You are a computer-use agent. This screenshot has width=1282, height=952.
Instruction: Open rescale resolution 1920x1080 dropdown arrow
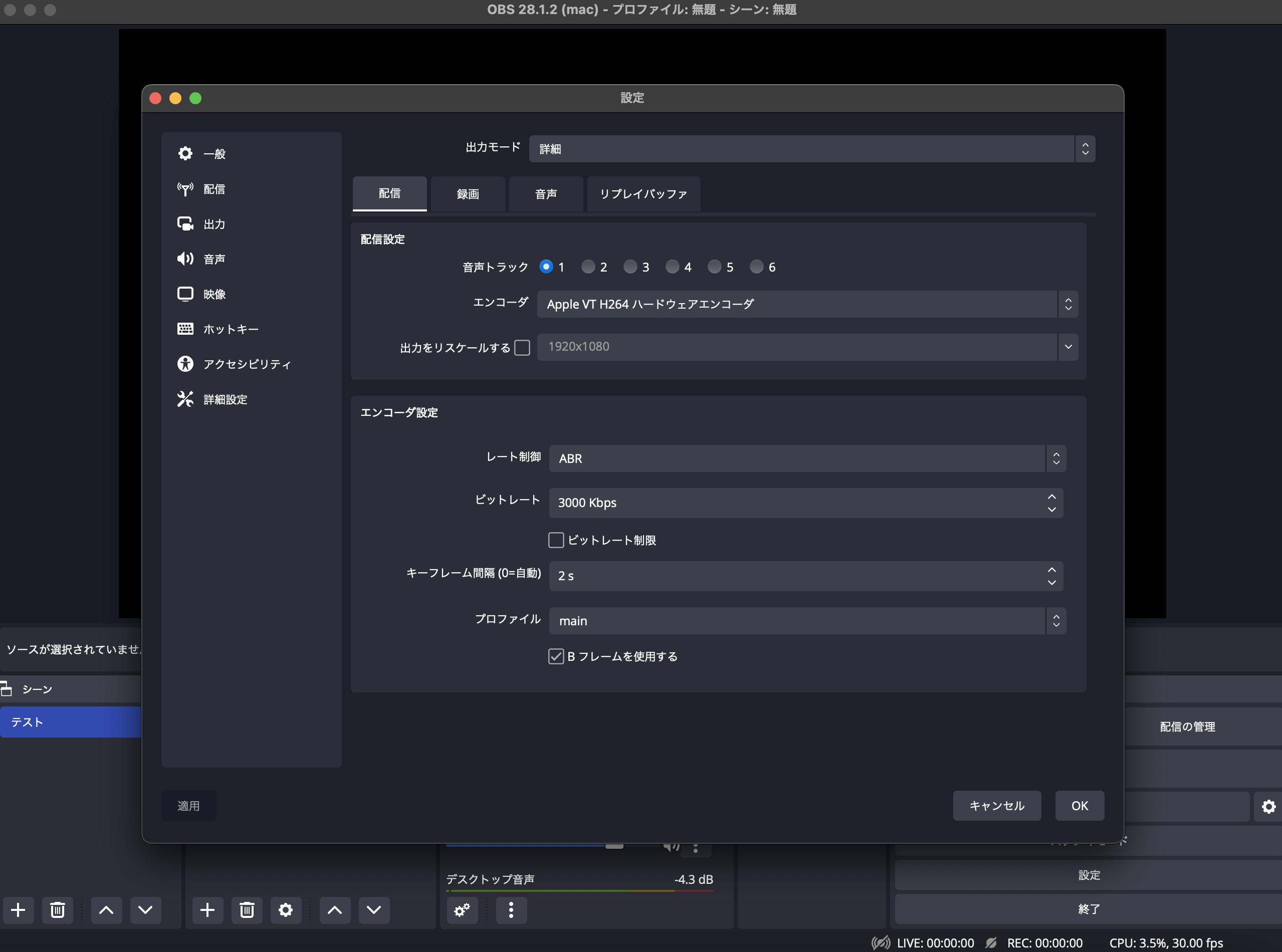click(x=1068, y=347)
